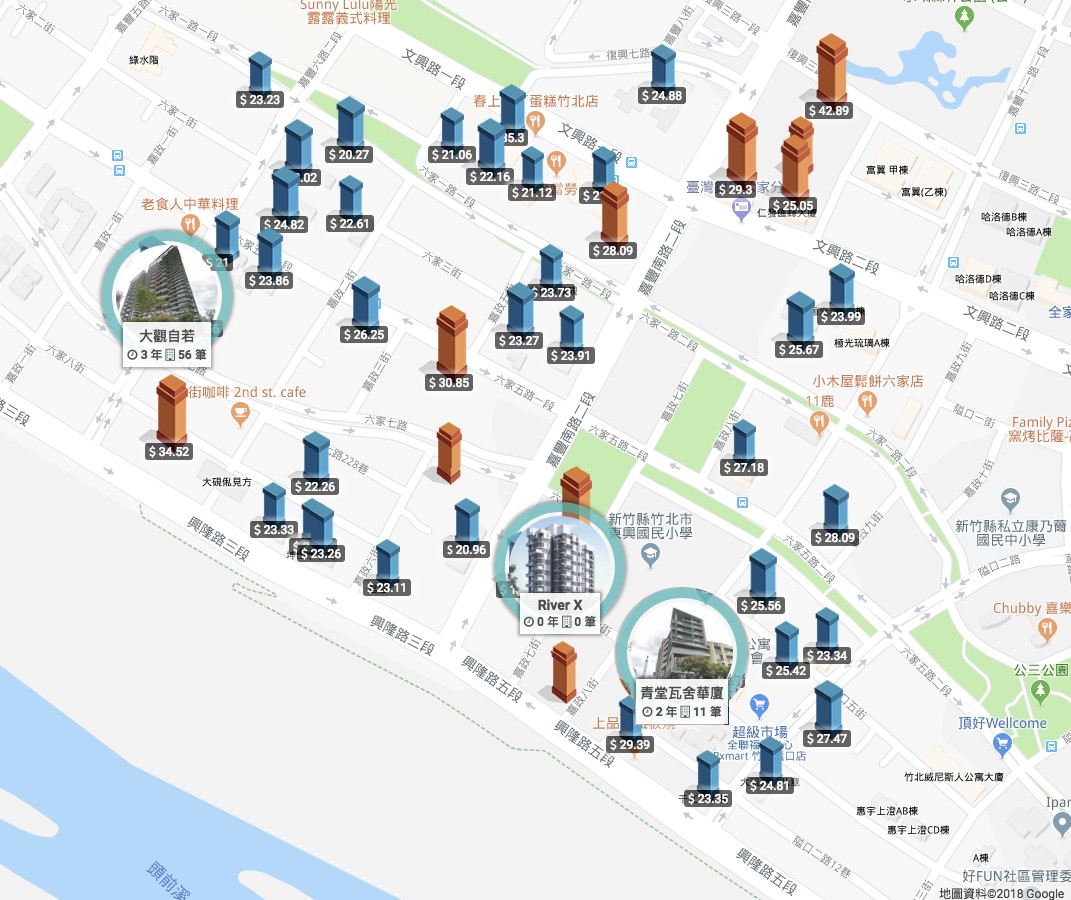1071x900 pixels.
Task: Pick the $23.99 blue building marker
Action: point(842,294)
